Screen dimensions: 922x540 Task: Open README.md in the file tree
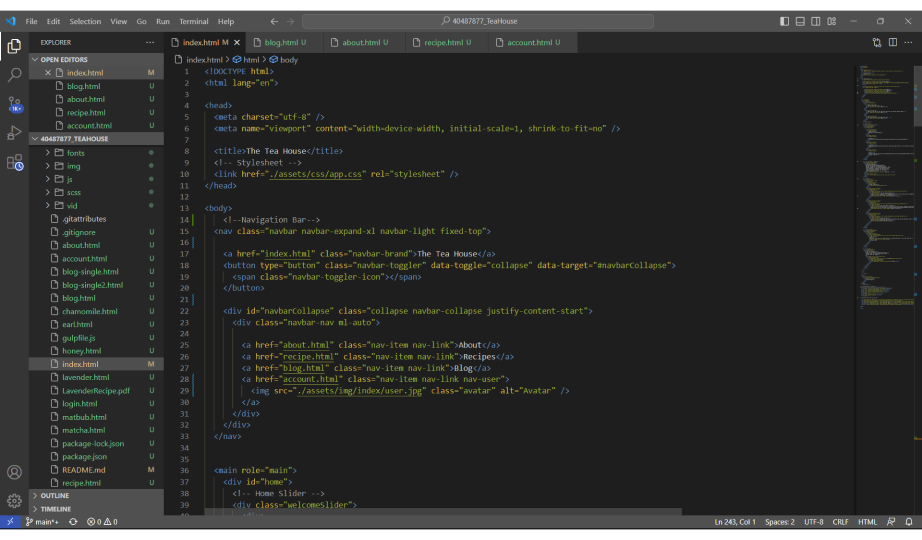click(83, 470)
